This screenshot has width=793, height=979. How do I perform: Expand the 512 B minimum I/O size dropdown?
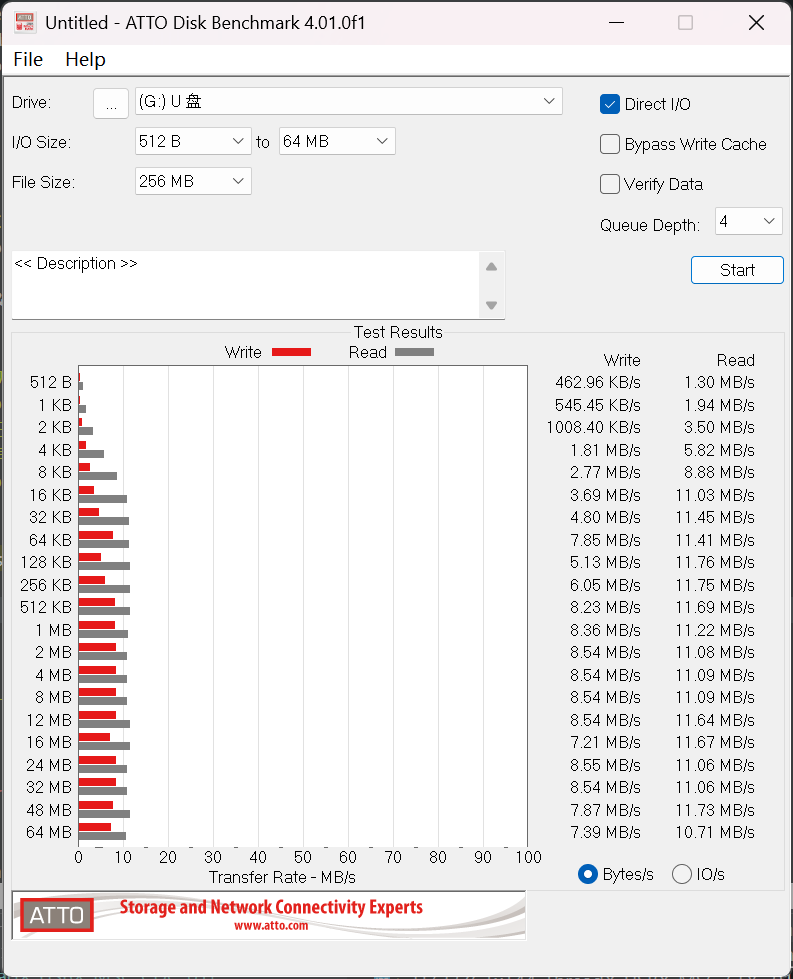[193, 141]
